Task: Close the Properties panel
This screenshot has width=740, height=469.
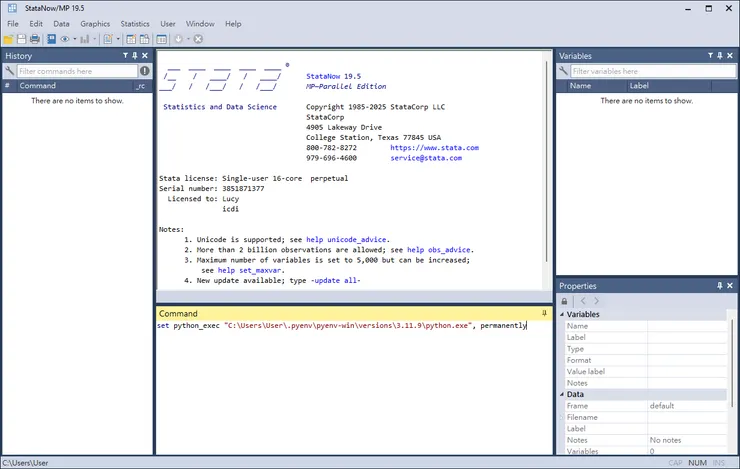Action: (730, 286)
